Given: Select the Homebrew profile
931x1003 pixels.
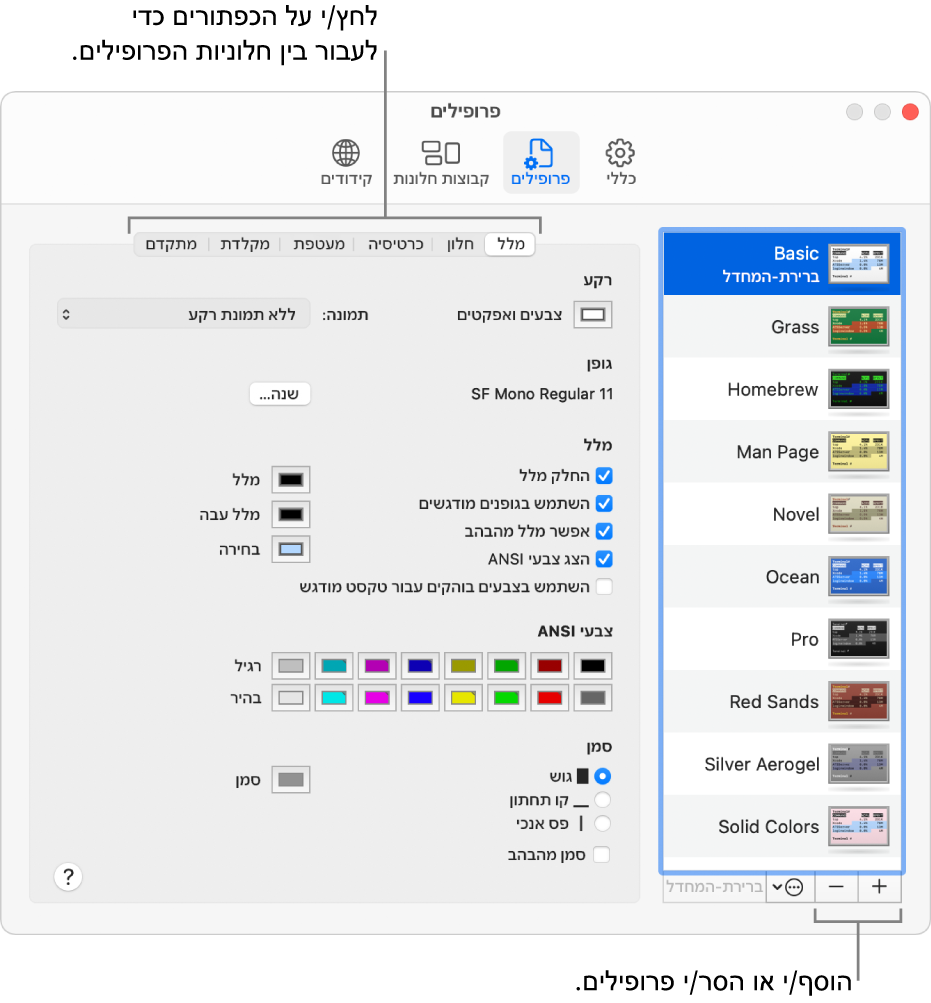Looking at the screenshot, I should (782, 389).
